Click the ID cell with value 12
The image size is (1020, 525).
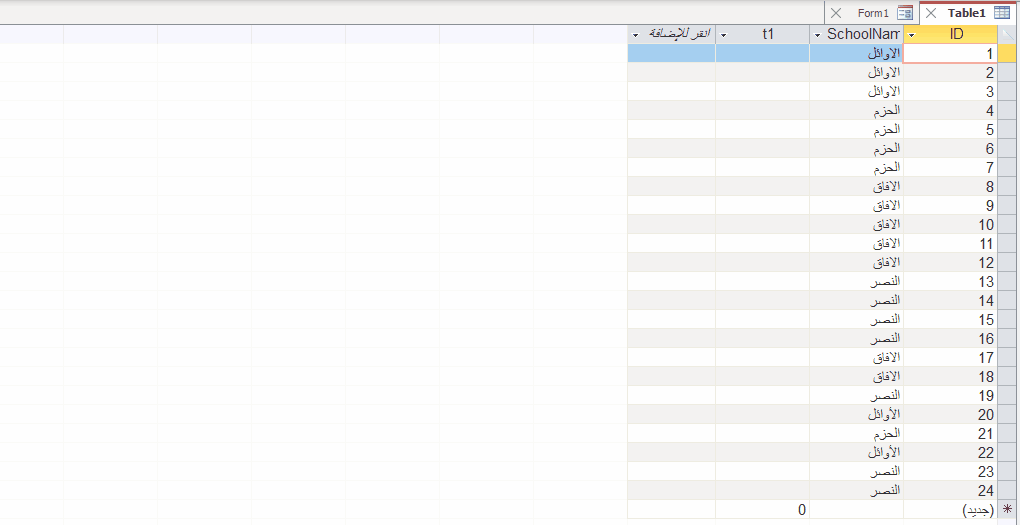click(950, 262)
